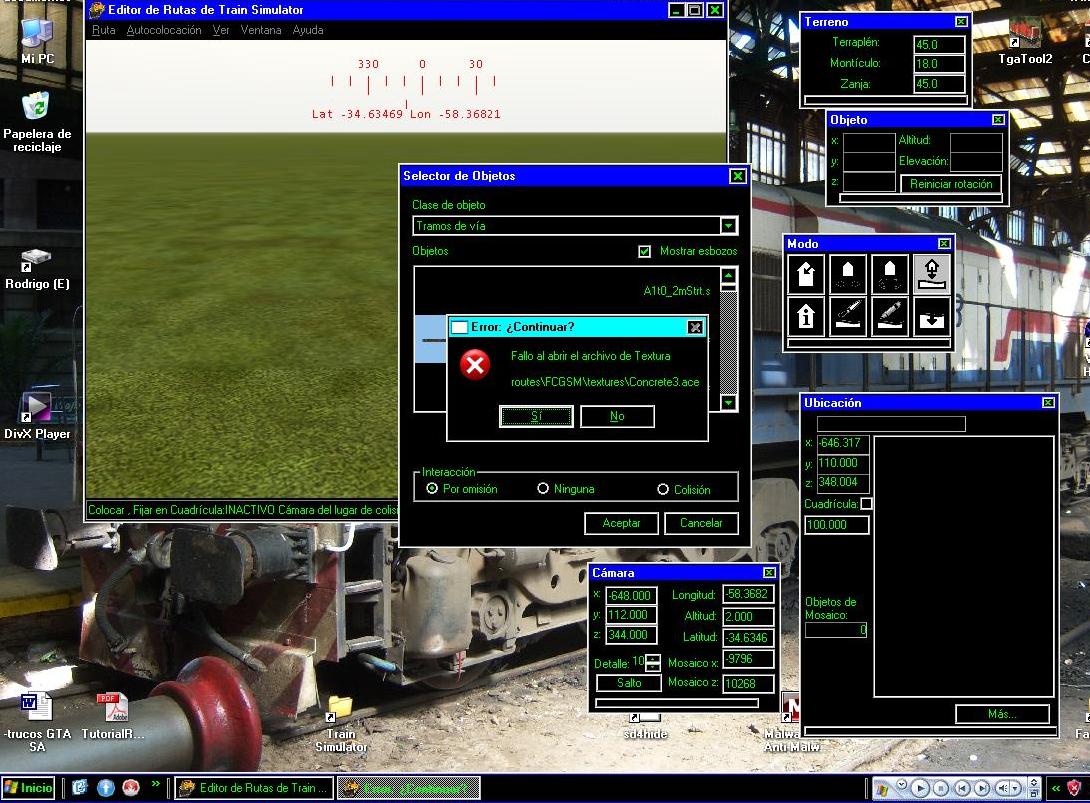Screen dimensions: 1090x803
Task: Enable the Cuadrícula checkbox in Ubicación
Action: point(866,504)
